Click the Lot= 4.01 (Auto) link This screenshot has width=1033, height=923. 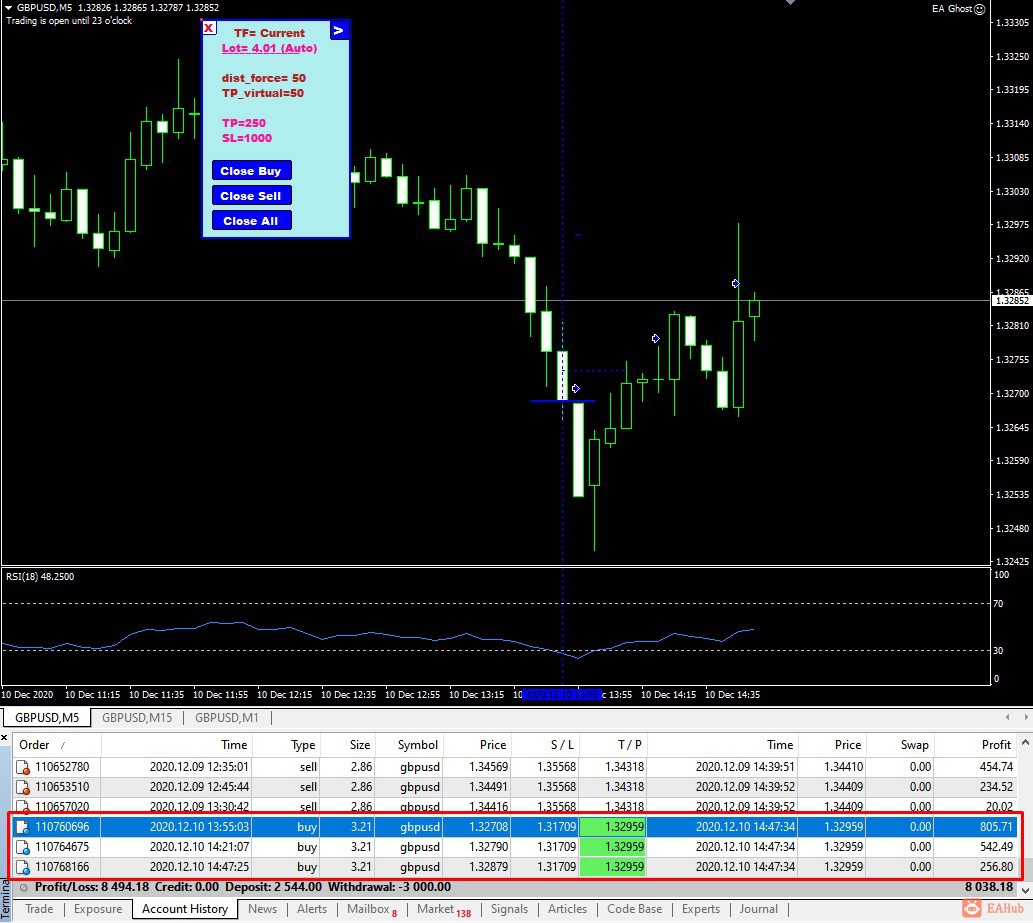269,48
